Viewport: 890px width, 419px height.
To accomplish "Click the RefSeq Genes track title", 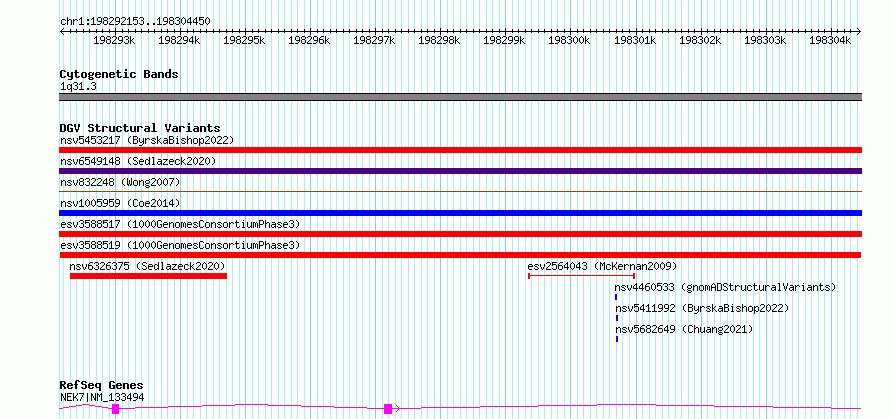I will tap(102, 386).
